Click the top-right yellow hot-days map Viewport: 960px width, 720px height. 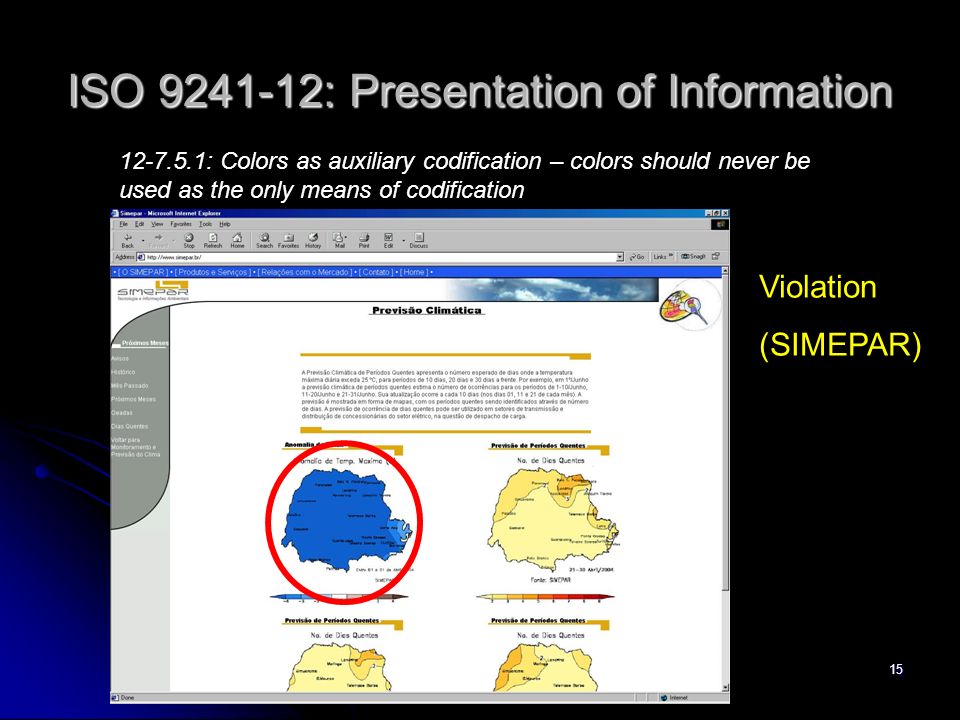click(552, 519)
